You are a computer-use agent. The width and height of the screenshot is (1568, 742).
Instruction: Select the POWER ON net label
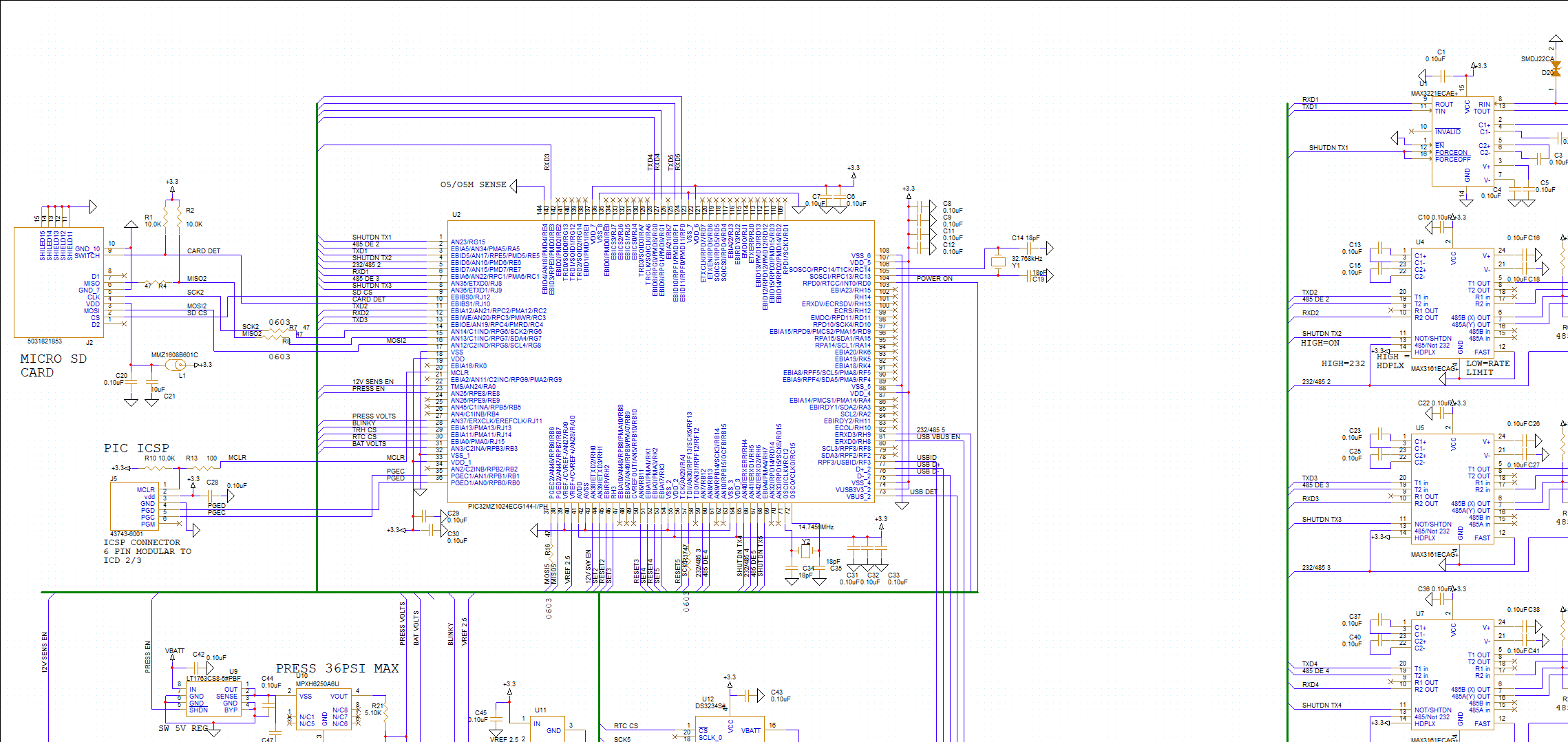(935, 279)
